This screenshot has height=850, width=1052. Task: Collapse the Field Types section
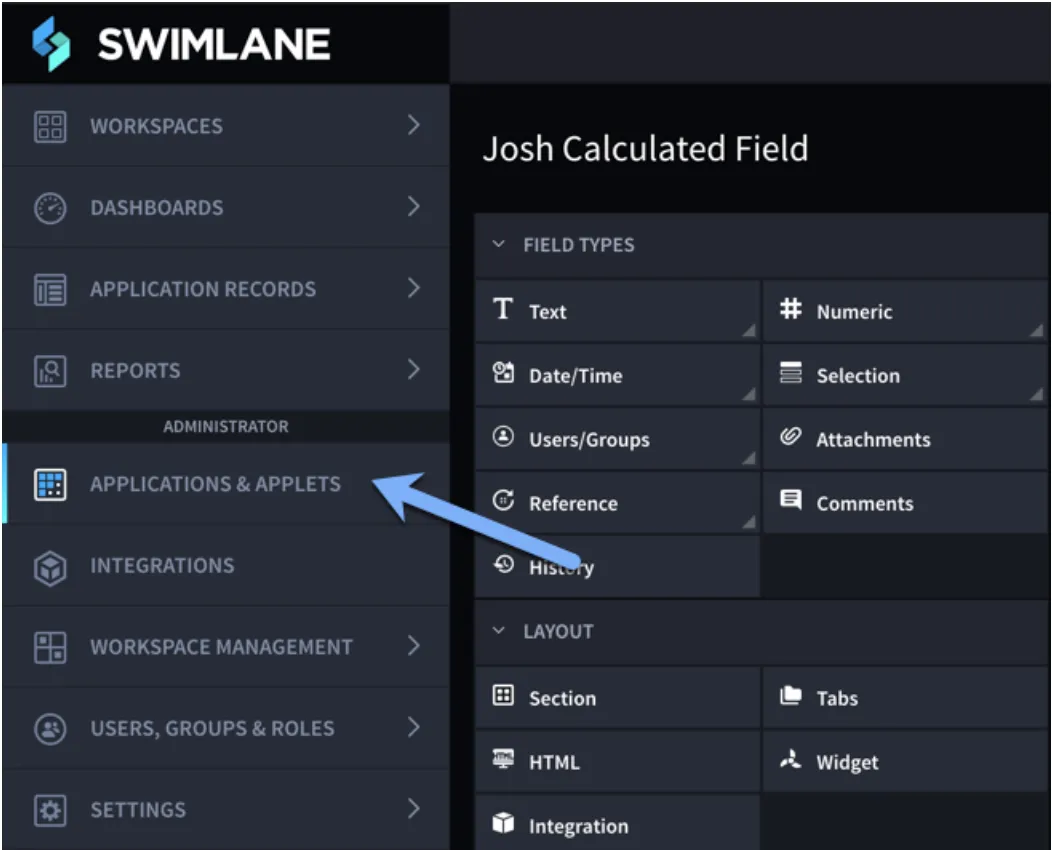coord(498,244)
